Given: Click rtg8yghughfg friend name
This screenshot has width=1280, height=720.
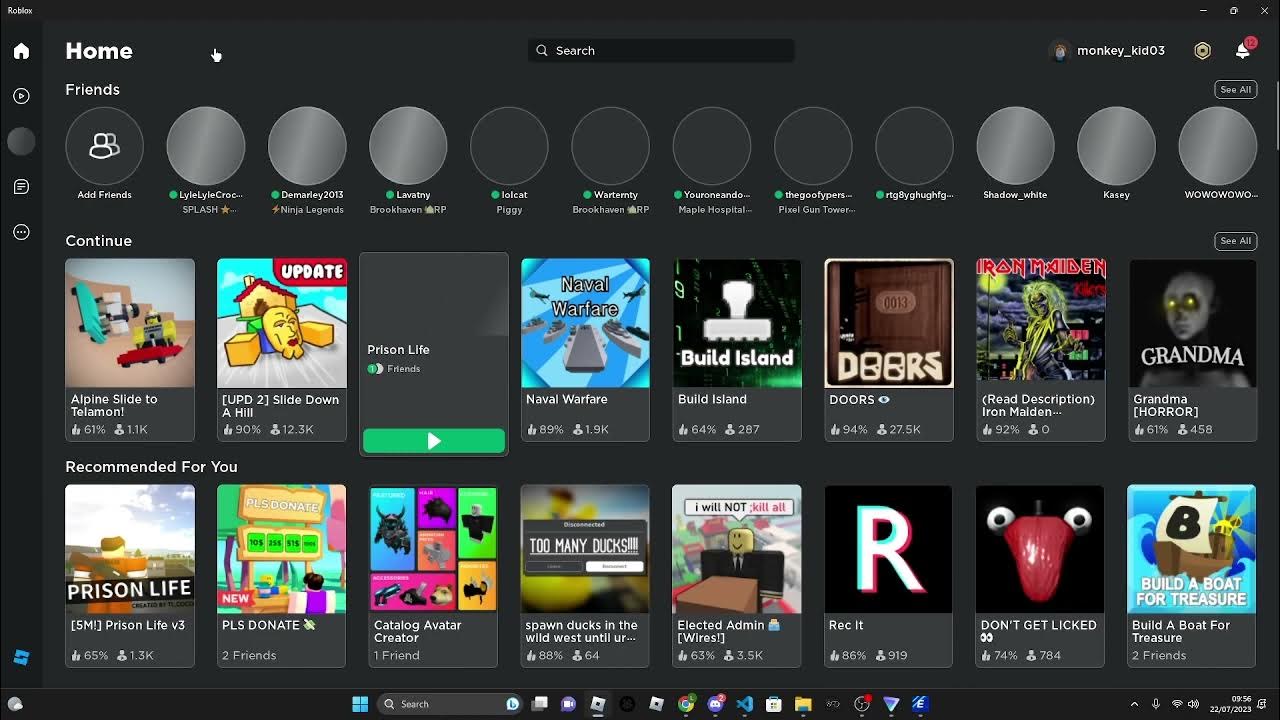Looking at the screenshot, I should click(920, 195).
